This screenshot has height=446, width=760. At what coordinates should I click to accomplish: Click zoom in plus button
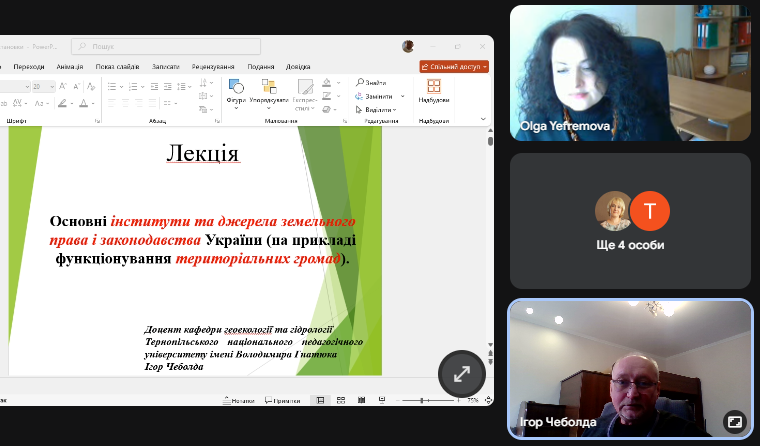[x=459, y=400]
